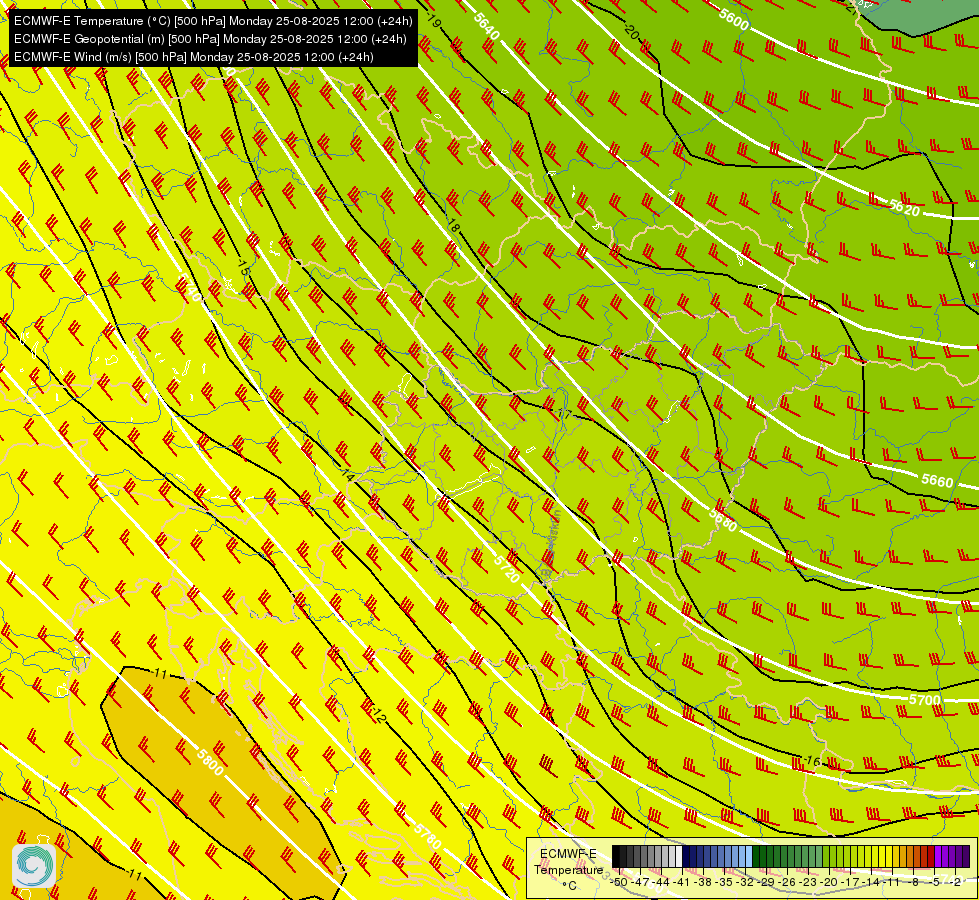
Task: Click the -12 isotherm label on the map
Action: [379, 715]
